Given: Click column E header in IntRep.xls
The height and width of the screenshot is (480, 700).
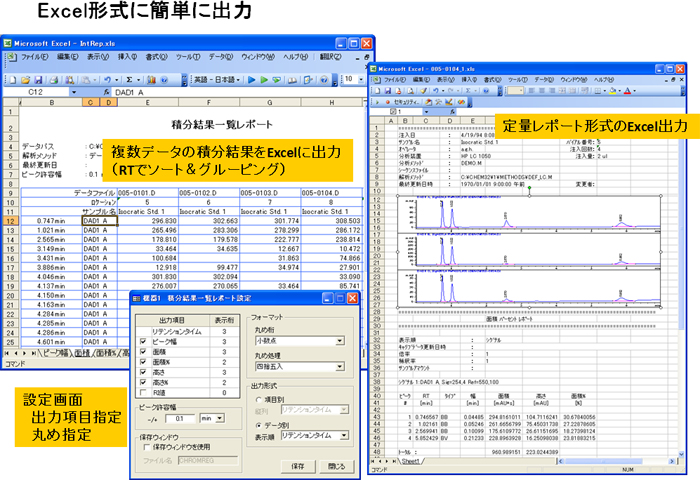Looking at the screenshot, I should click(x=148, y=102).
